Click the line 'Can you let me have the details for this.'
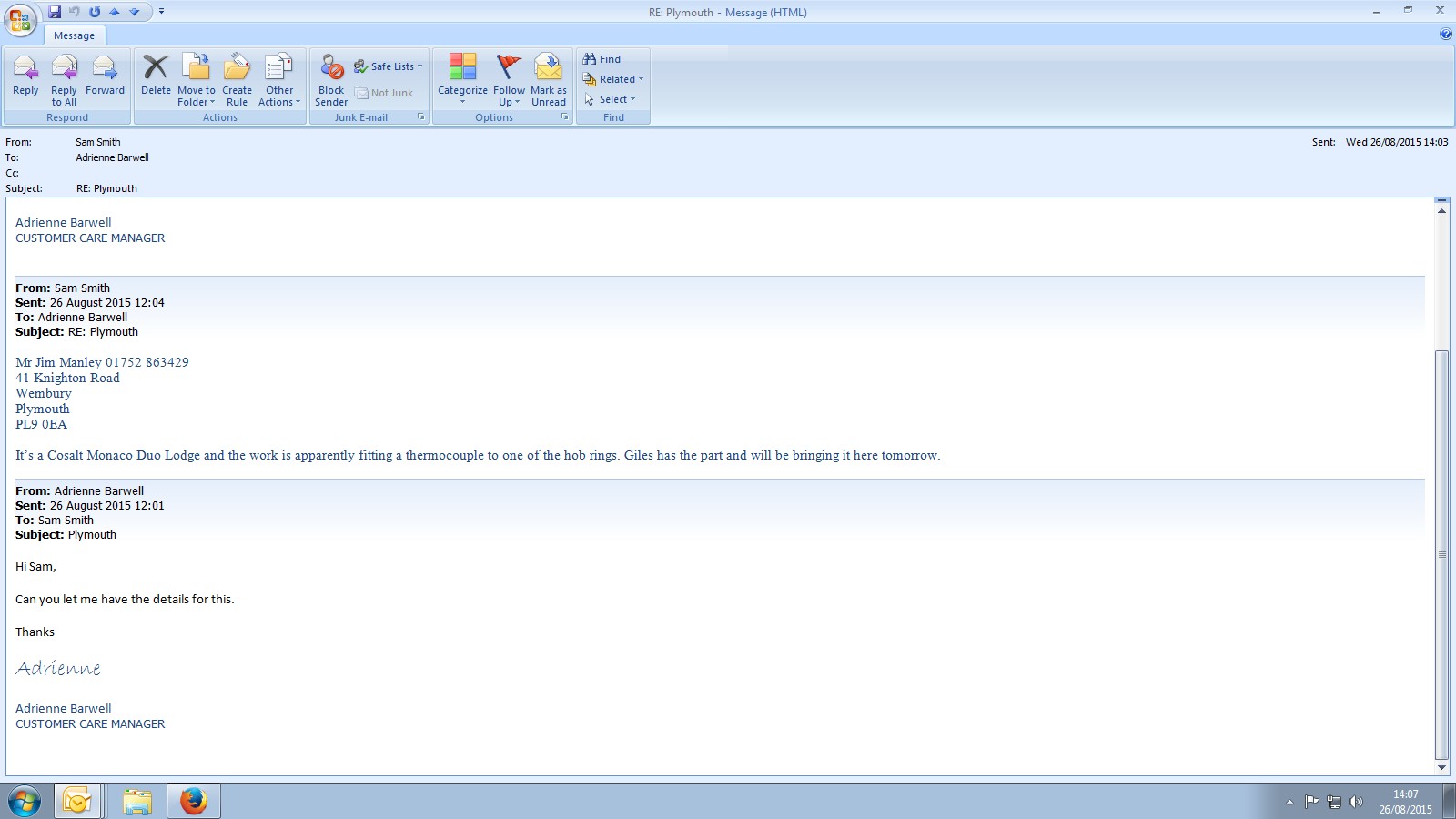The height and width of the screenshot is (819, 1456). 125,599
